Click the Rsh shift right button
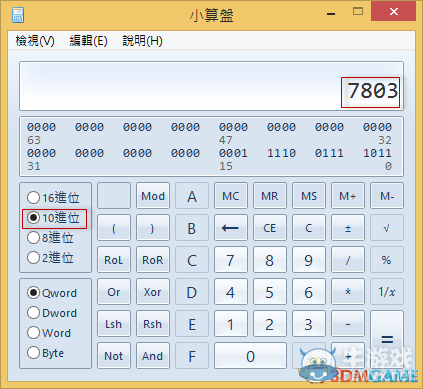Viewport: 423px width, 389px height. [153, 324]
